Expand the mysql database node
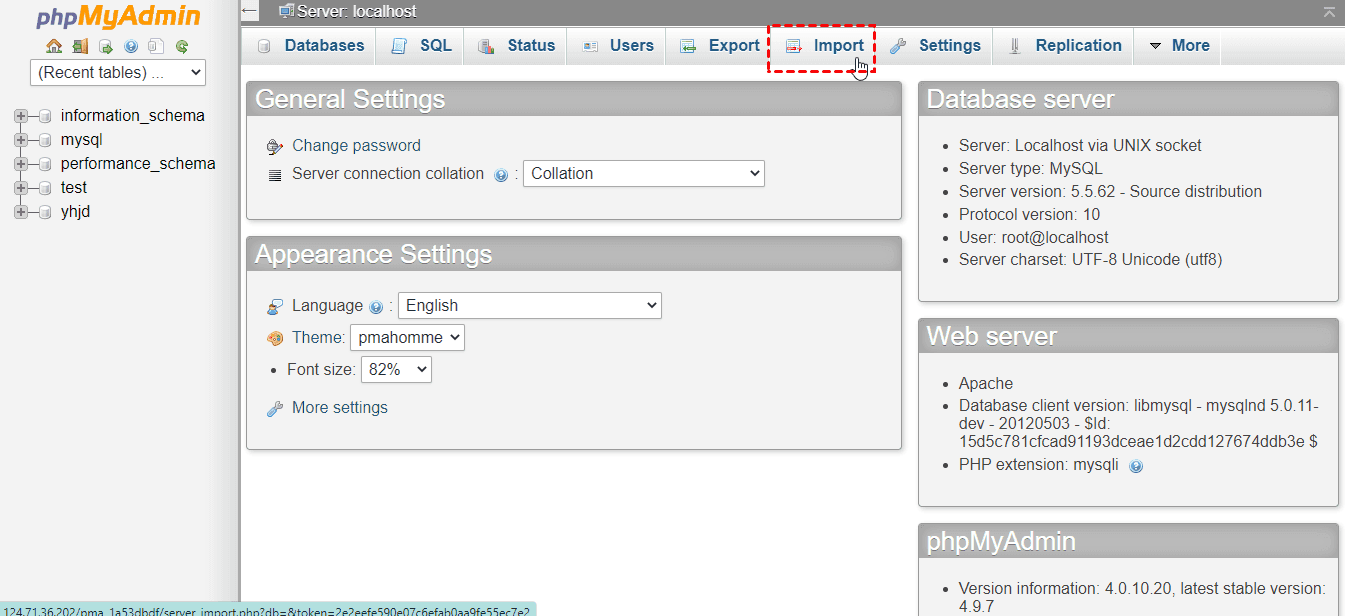Viewport: 1345px width, 616px height. click(x=20, y=140)
